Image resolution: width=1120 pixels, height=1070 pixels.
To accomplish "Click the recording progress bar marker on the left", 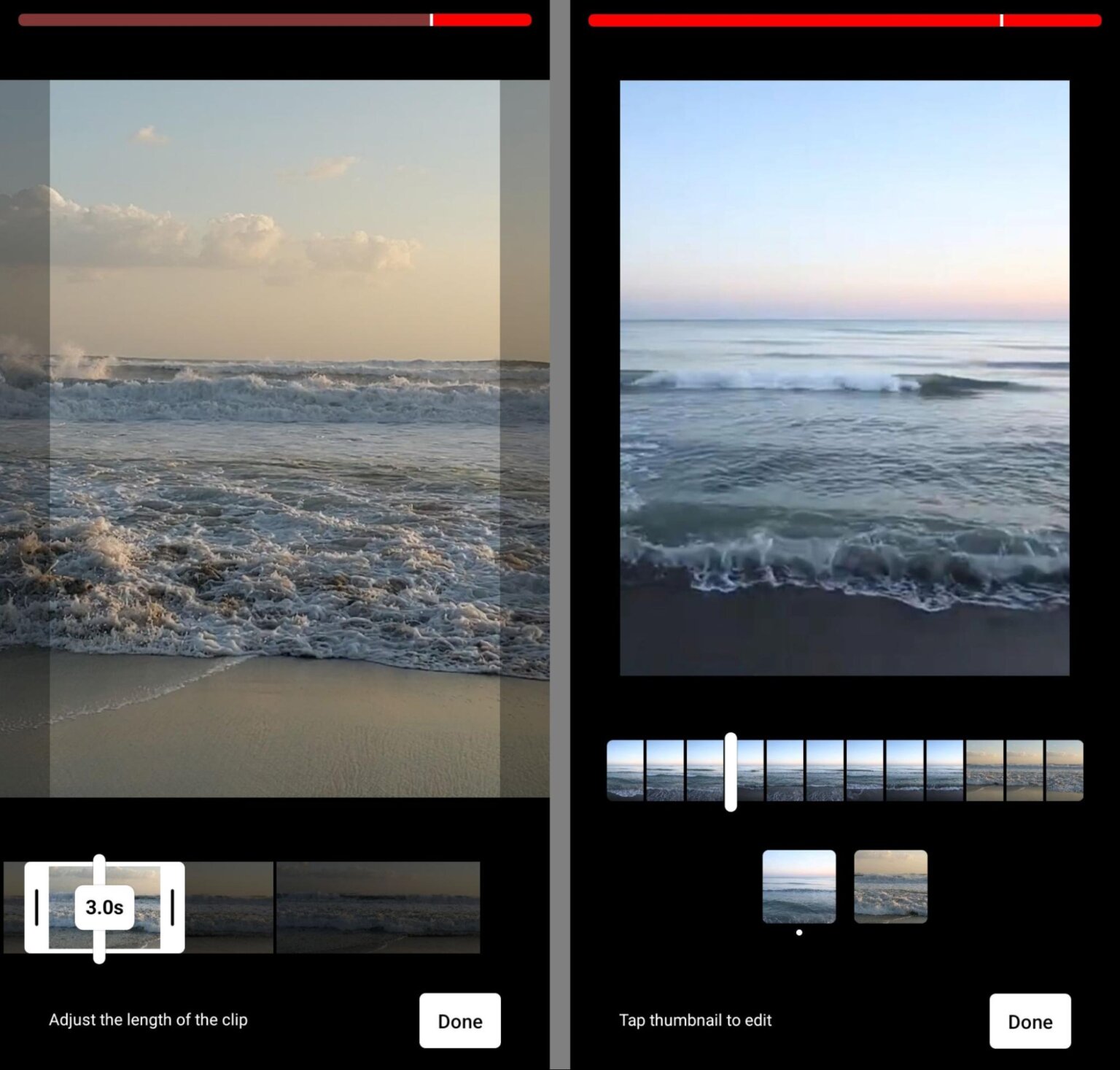I will coord(432,20).
